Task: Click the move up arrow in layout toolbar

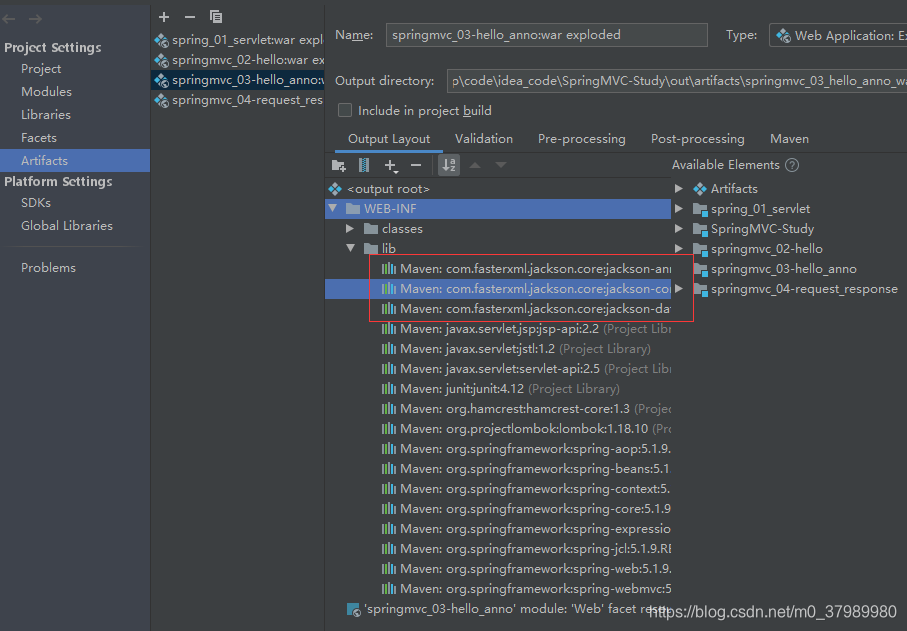Action: tap(475, 165)
